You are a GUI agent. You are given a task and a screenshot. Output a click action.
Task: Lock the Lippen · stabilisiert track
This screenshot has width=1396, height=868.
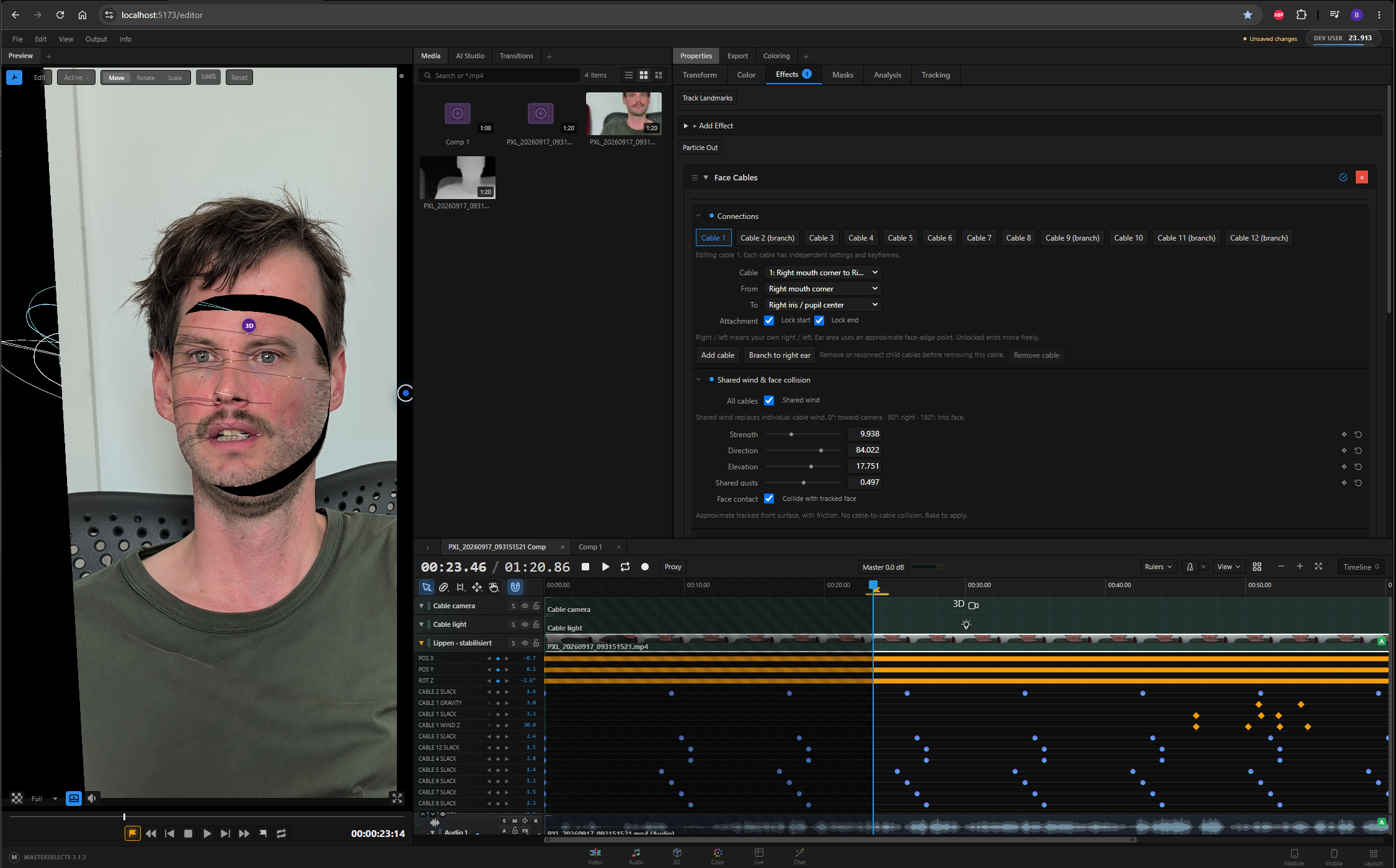click(536, 643)
